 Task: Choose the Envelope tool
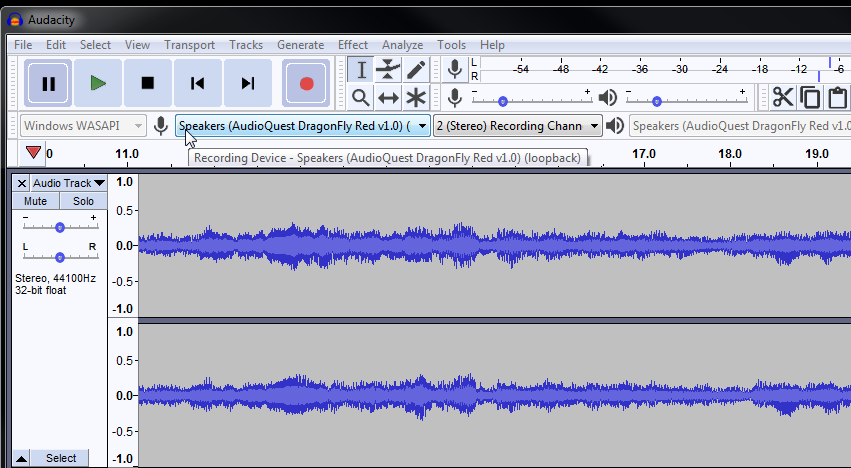(x=388, y=69)
